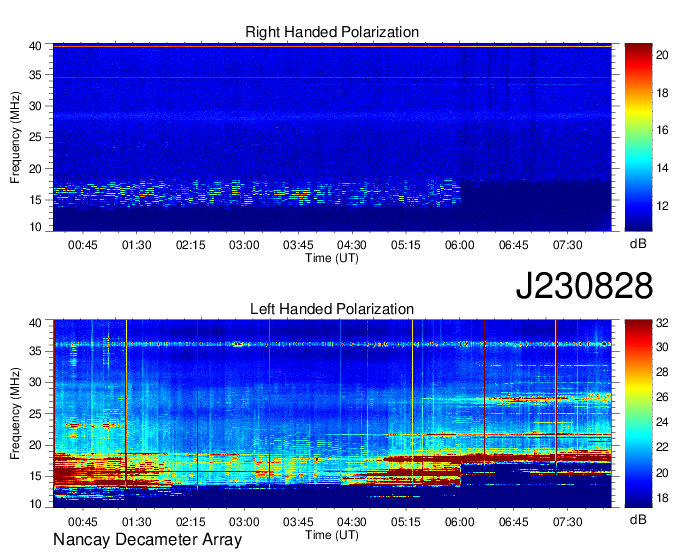
Task: Click 02:15 tick on lower time axis
Action: click(190, 522)
